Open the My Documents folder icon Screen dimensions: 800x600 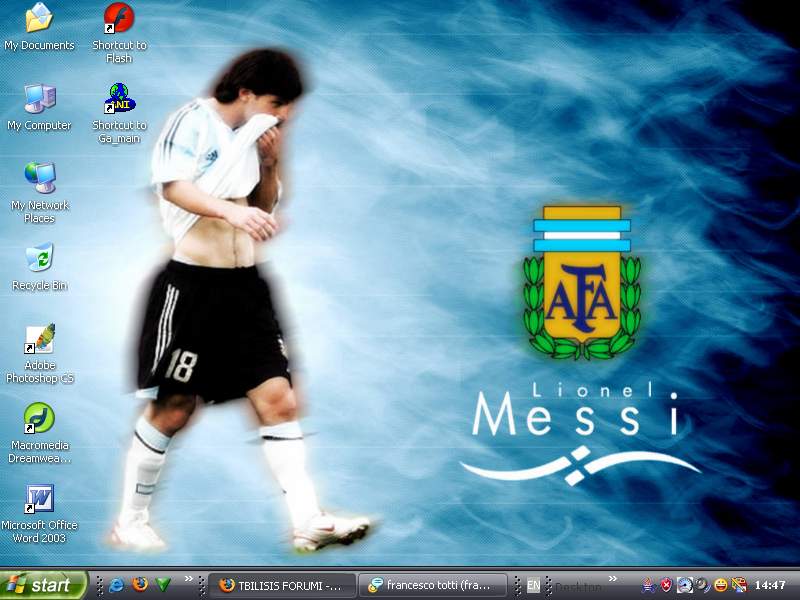[39, 27]
